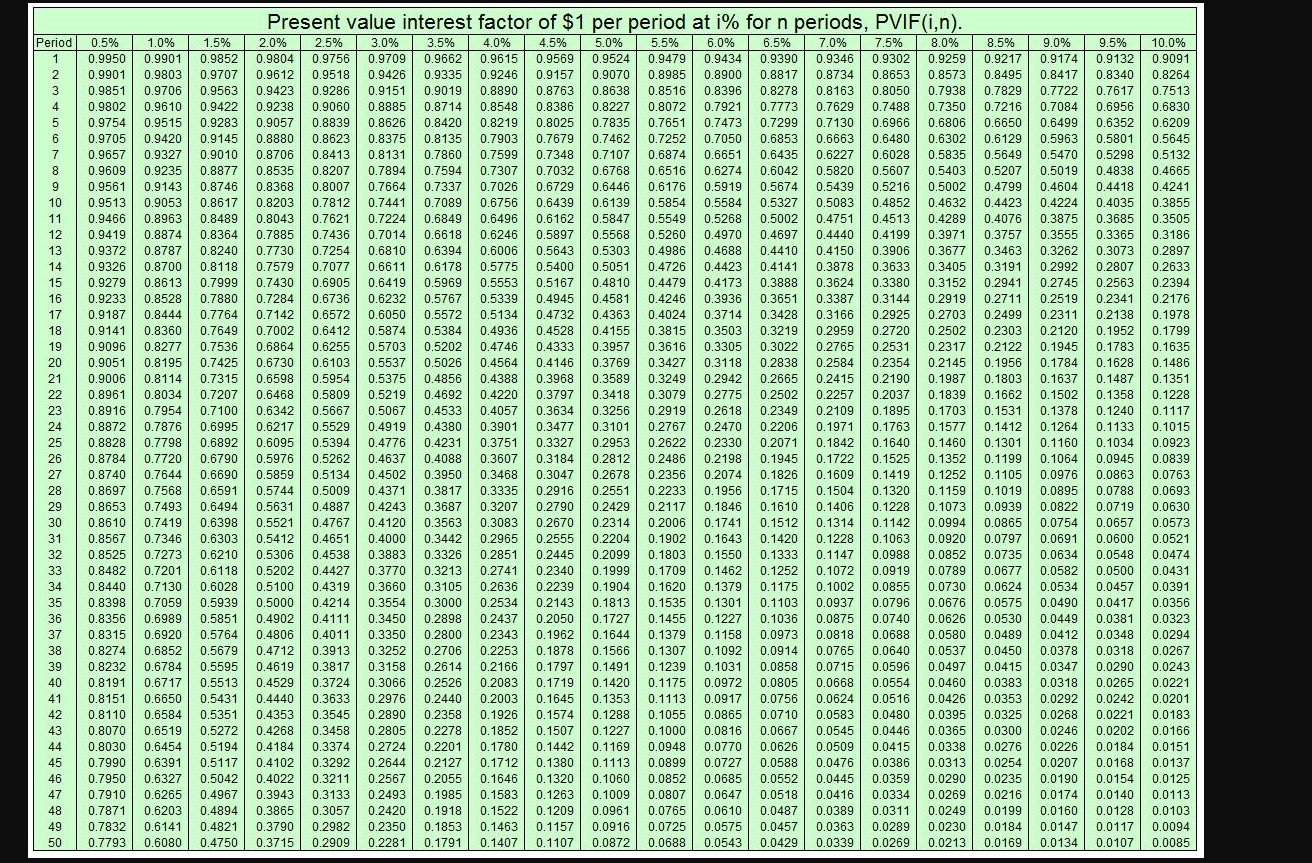Select the period 15 value under 8.0%
1312x863 pixels.
point(945,282)
